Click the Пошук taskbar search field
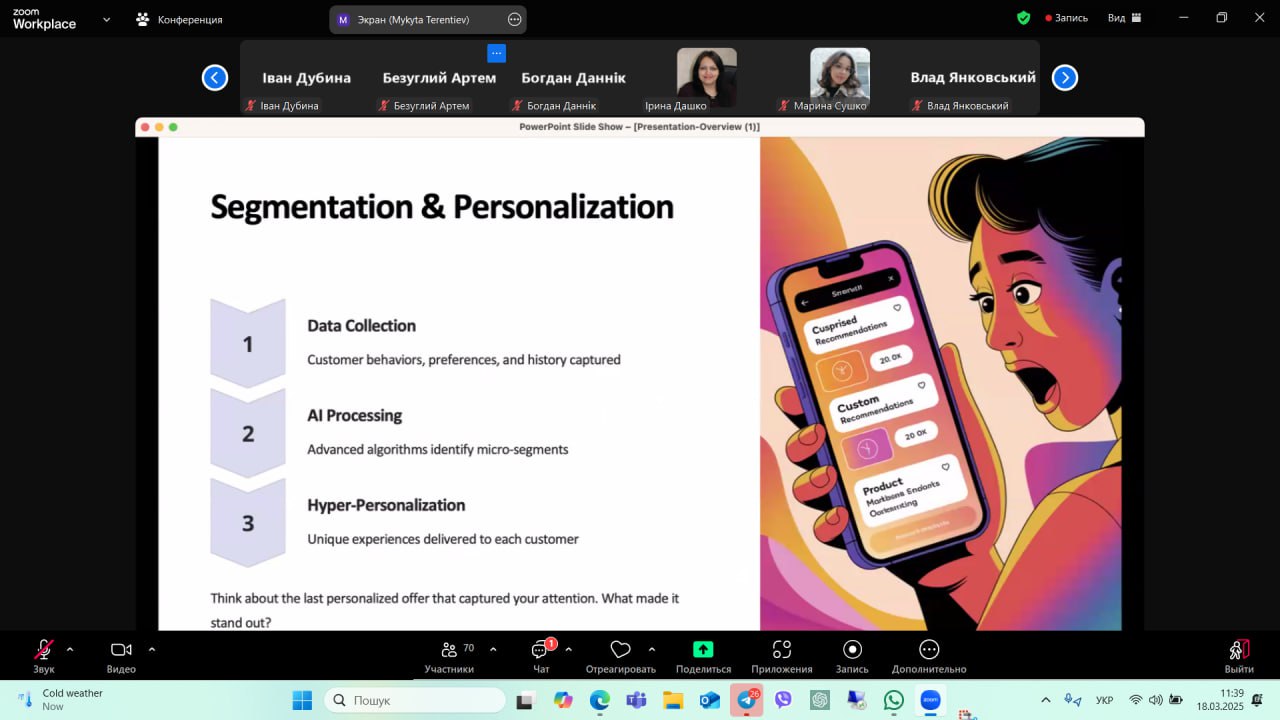 tap(415, 700)
